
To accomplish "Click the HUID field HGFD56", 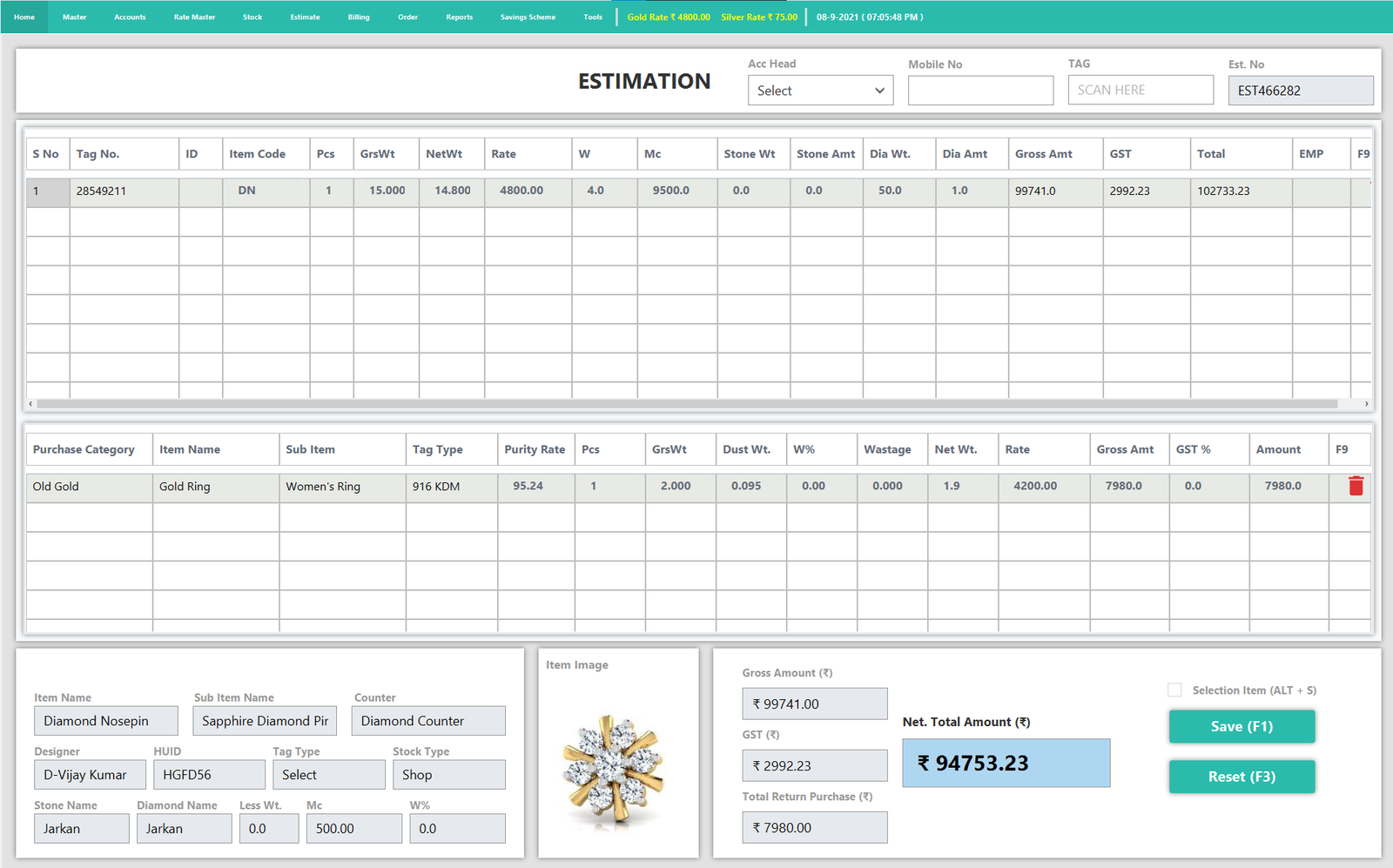I will 209,775.
